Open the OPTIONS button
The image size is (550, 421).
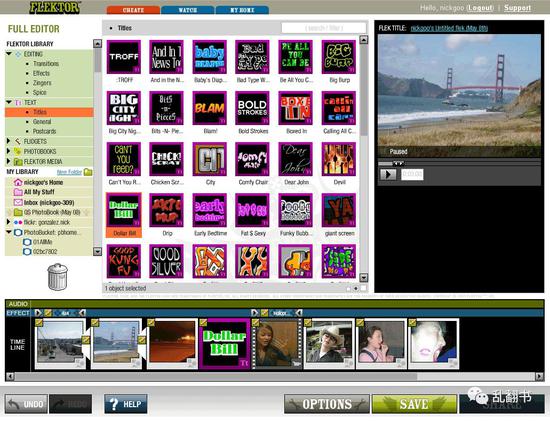point(327,404)
